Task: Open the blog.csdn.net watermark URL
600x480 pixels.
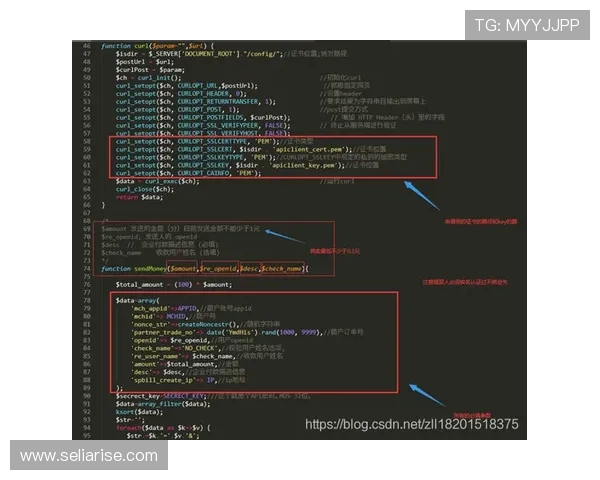Action: [x=411, y=424]
